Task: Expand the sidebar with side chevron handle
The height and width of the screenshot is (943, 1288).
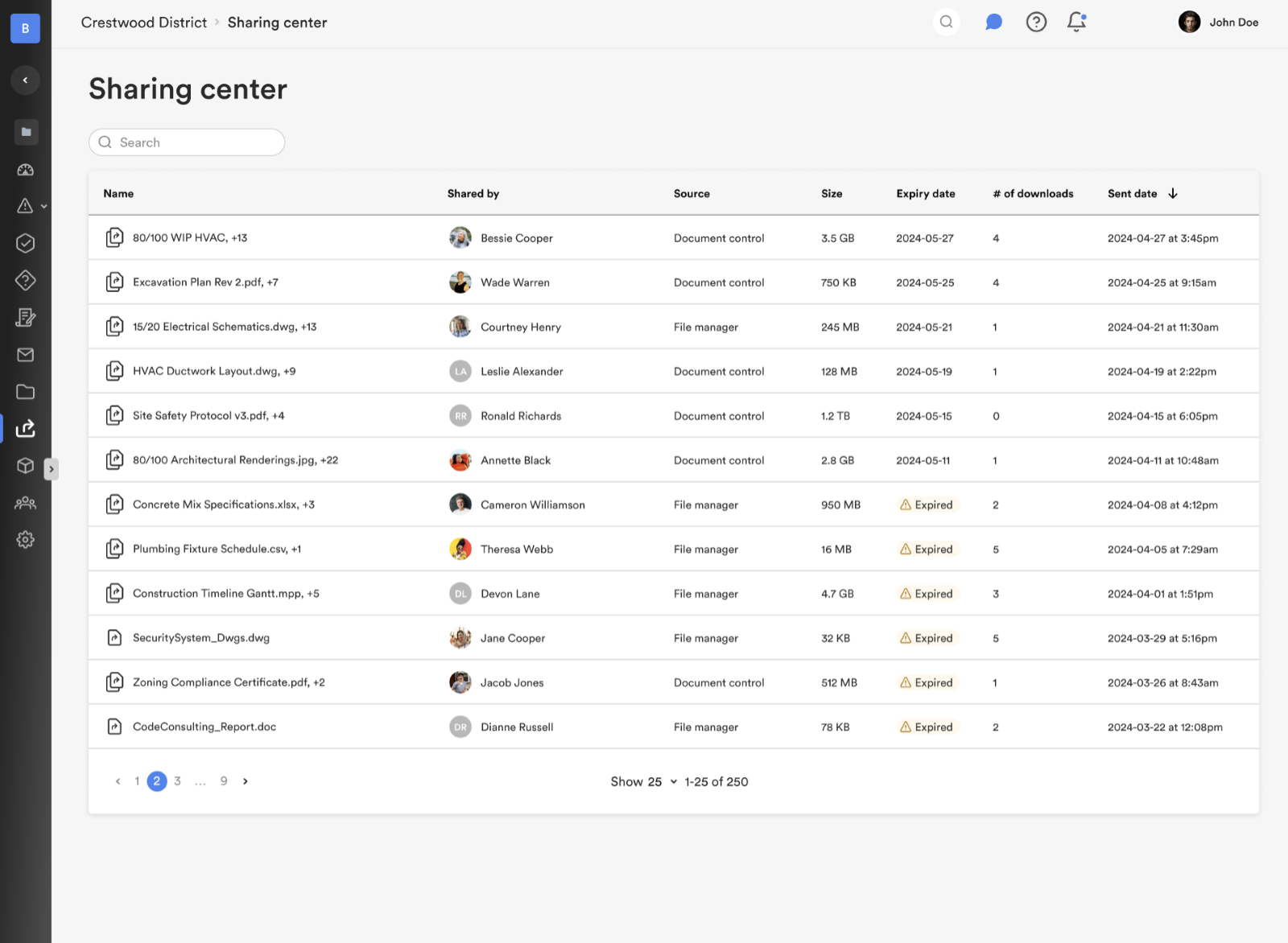Action: pos(52,469)
